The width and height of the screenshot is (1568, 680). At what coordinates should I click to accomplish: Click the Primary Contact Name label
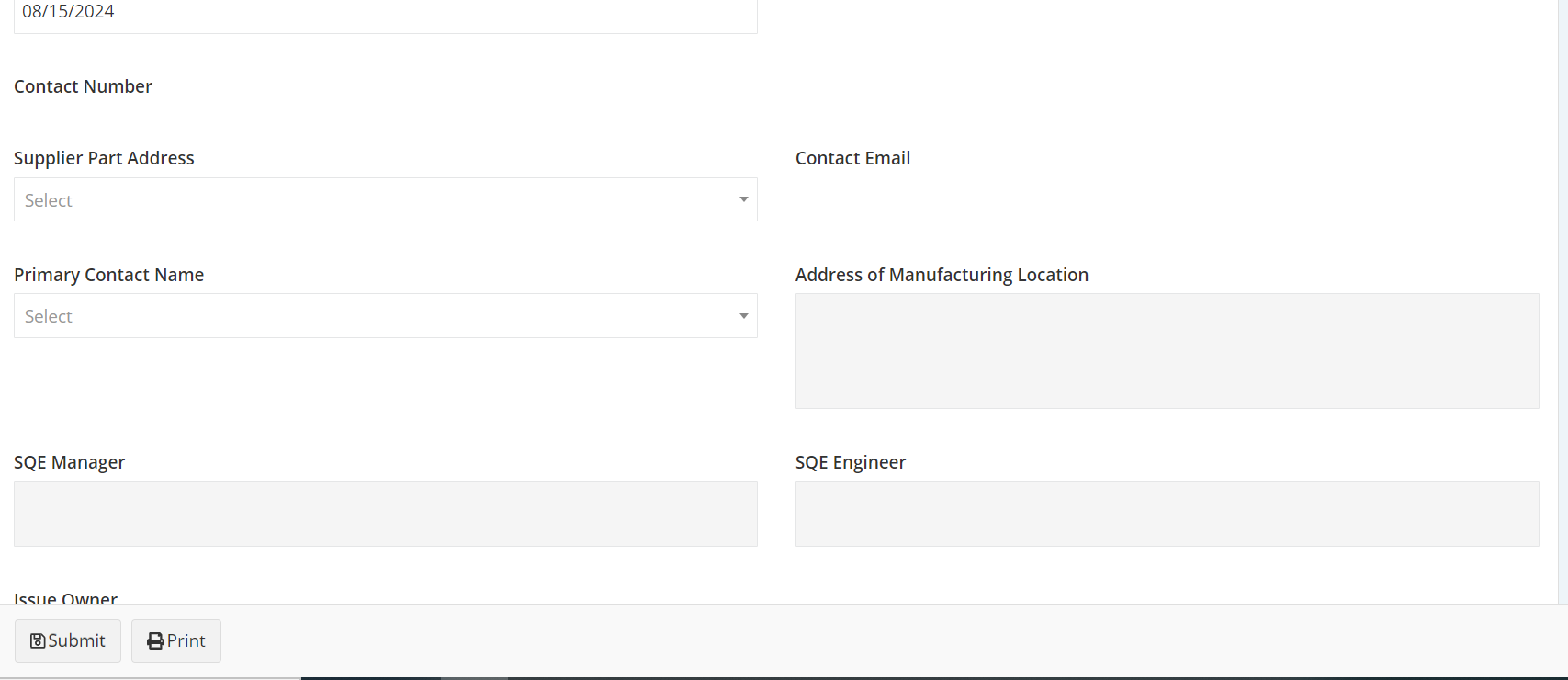[109, 275]
